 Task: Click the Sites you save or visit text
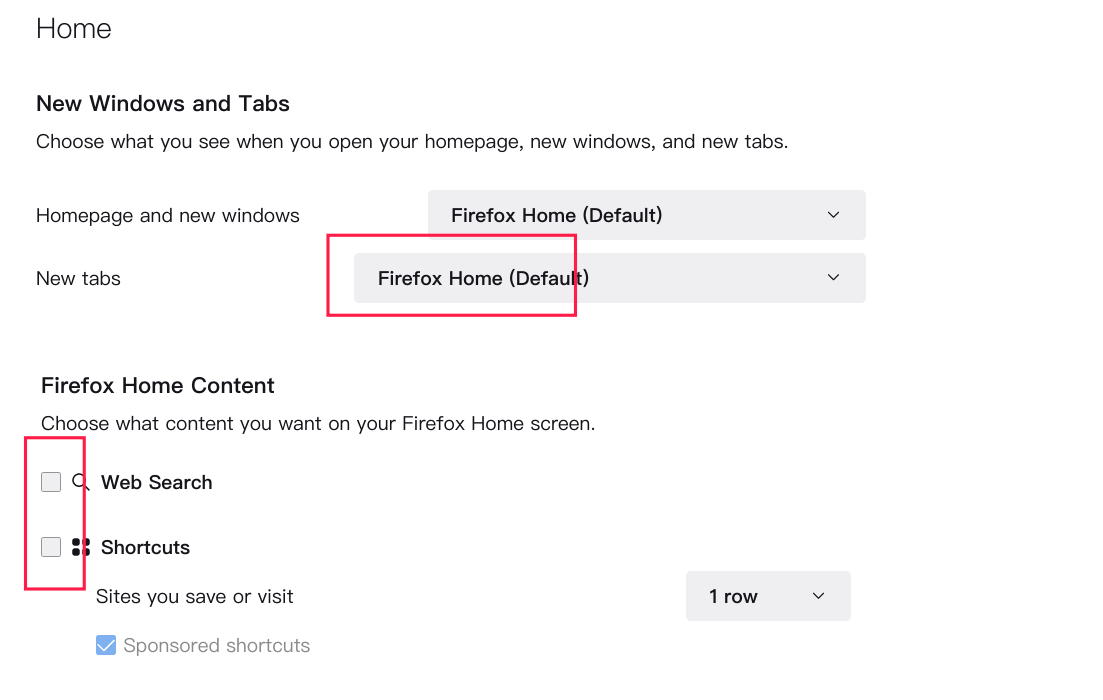click(195, 596)
